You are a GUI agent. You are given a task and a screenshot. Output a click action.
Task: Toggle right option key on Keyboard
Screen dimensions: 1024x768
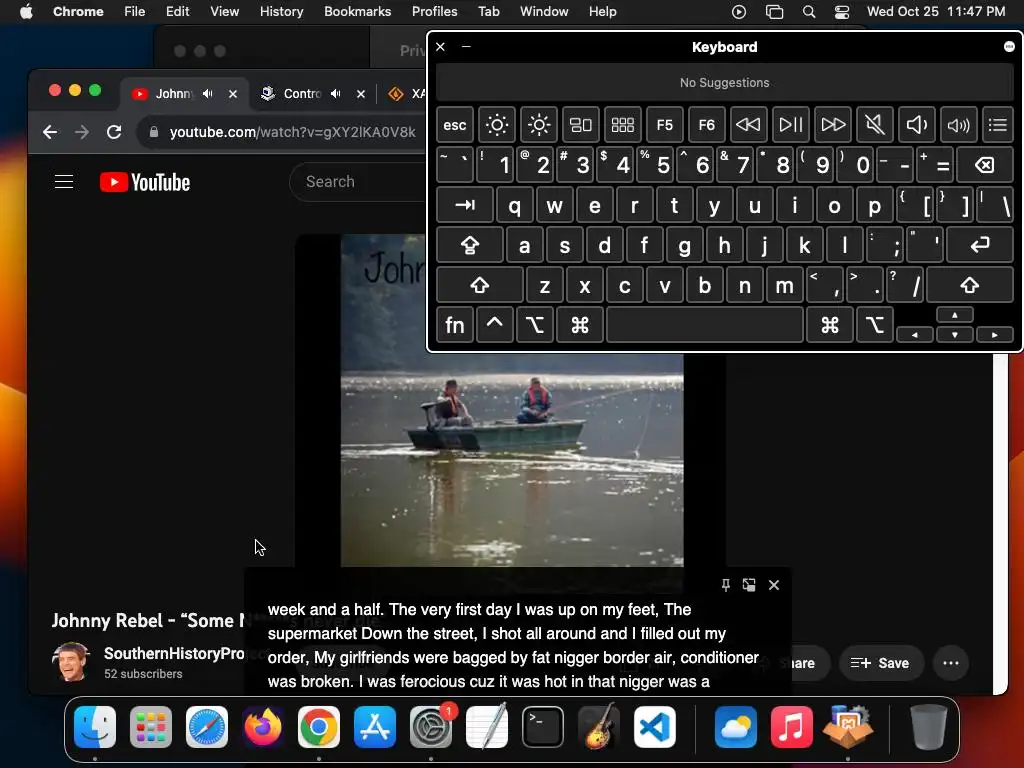874,325
